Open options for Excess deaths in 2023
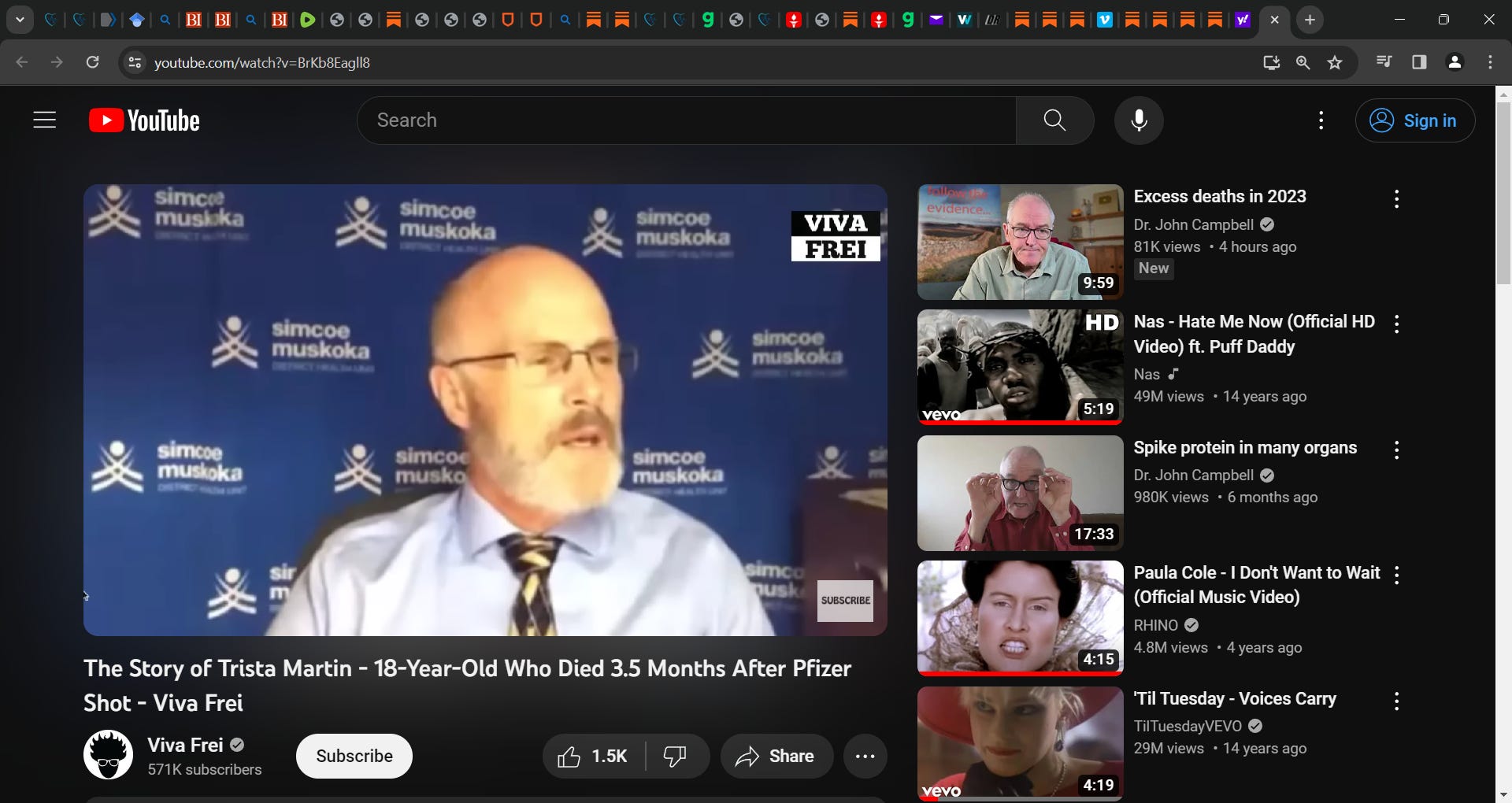Viewport: 1512px width, 803px height. point(1396,199)
